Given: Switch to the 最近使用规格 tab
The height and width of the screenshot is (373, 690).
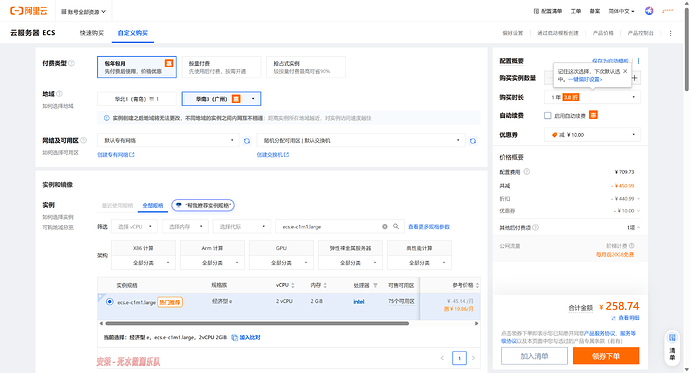Looking at the screenshot, I should (117, 205).
